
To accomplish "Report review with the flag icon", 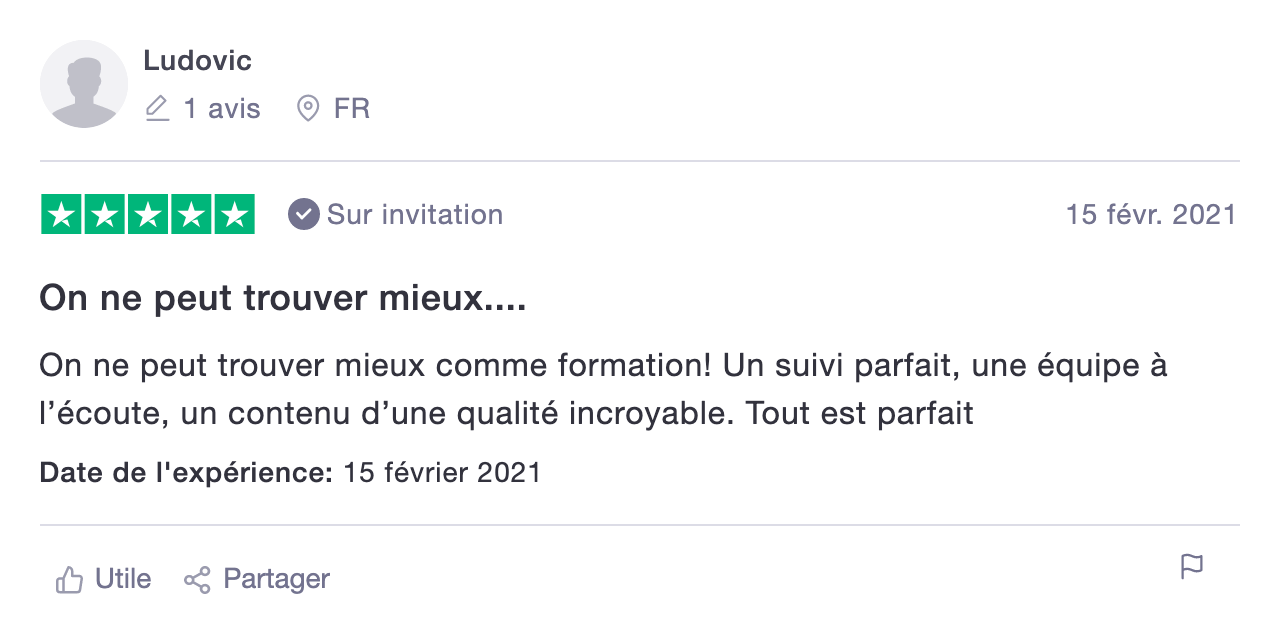I will pyautogui.click(x=1191, y=567).
